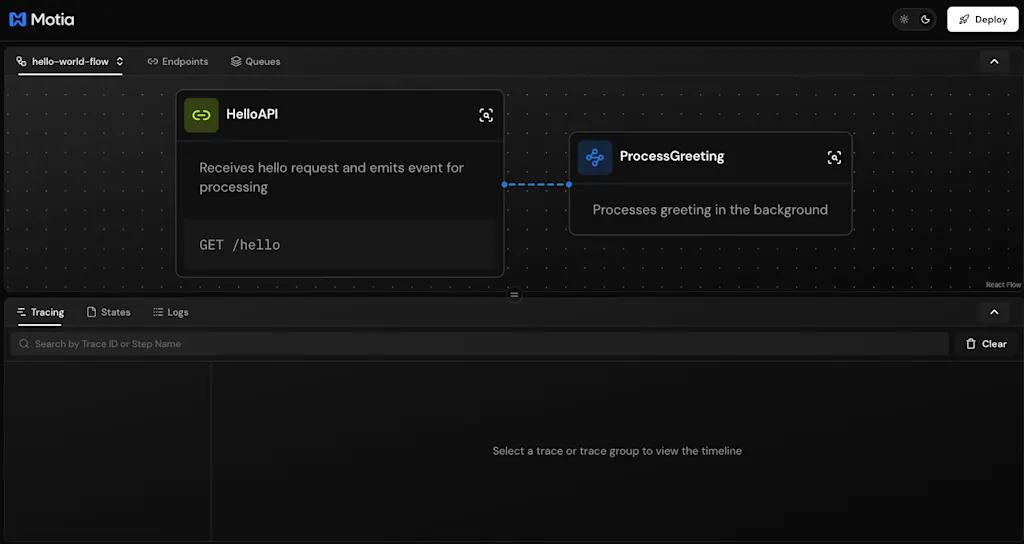This screenshot has height=544, width=1024.
Task: Click the Deploy button
Action: pos(982,20)
